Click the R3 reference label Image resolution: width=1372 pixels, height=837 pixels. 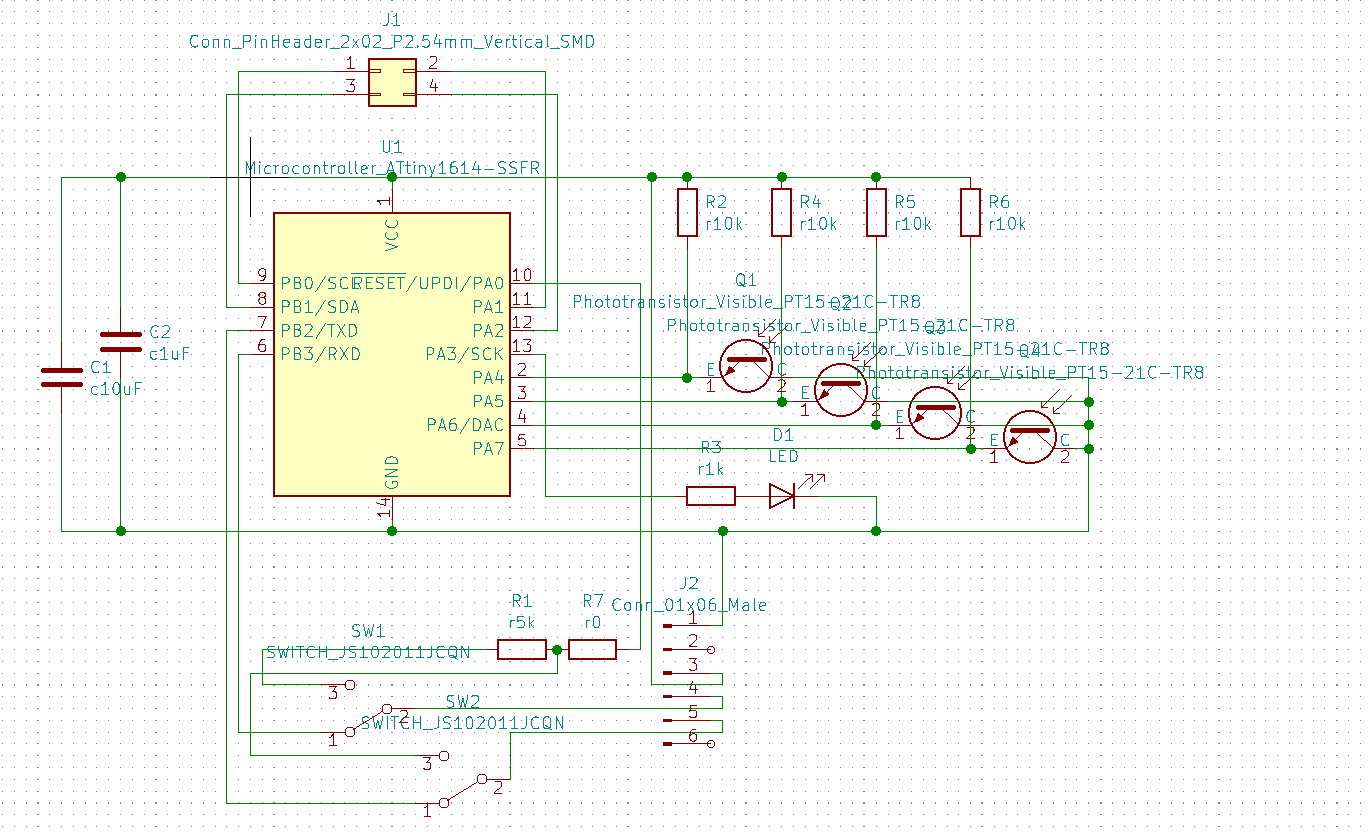711,447
